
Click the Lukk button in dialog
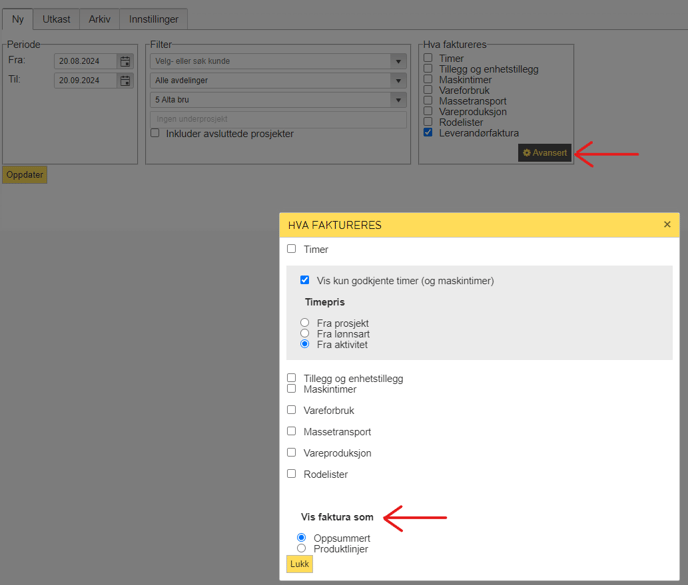coord(299,564)
